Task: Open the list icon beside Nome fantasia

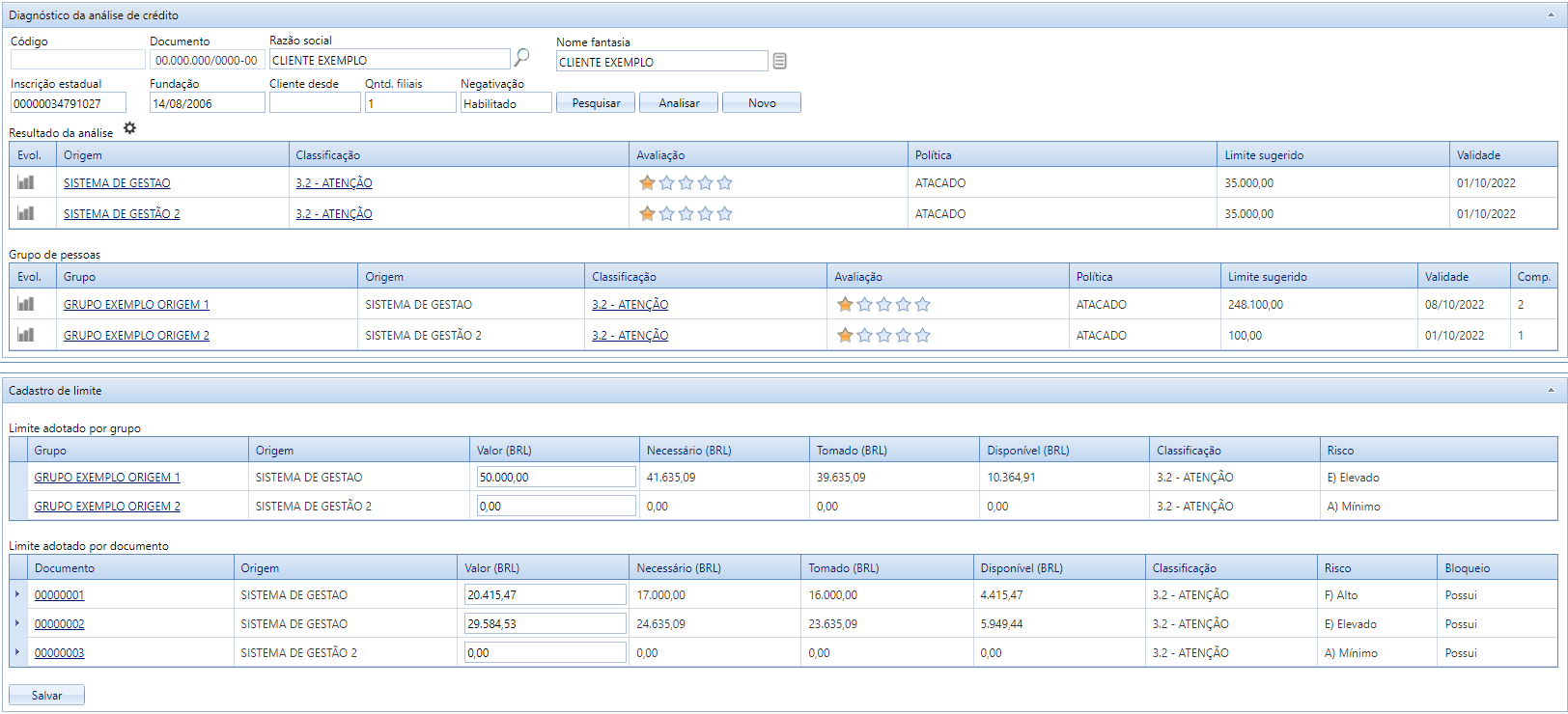Action: [x=780, y=61]
